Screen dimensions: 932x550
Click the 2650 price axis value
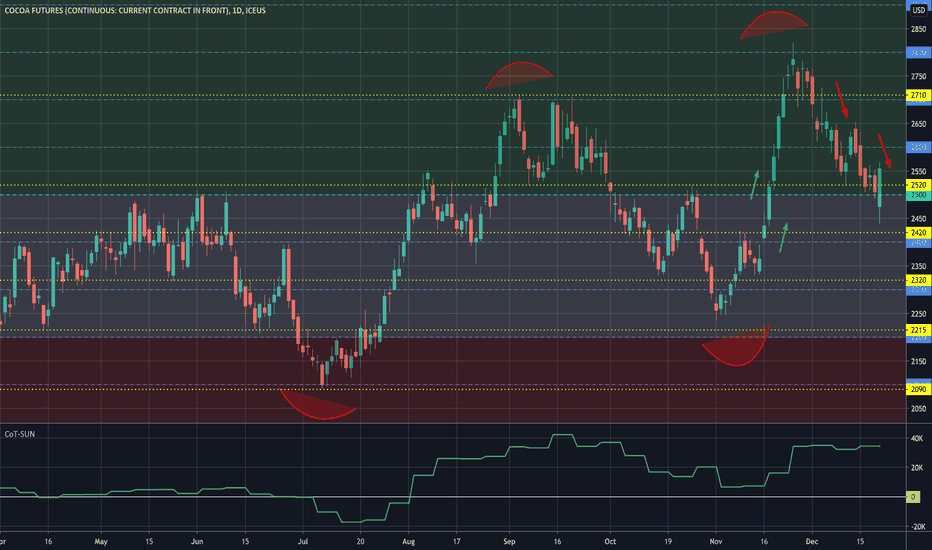point(918,124)
